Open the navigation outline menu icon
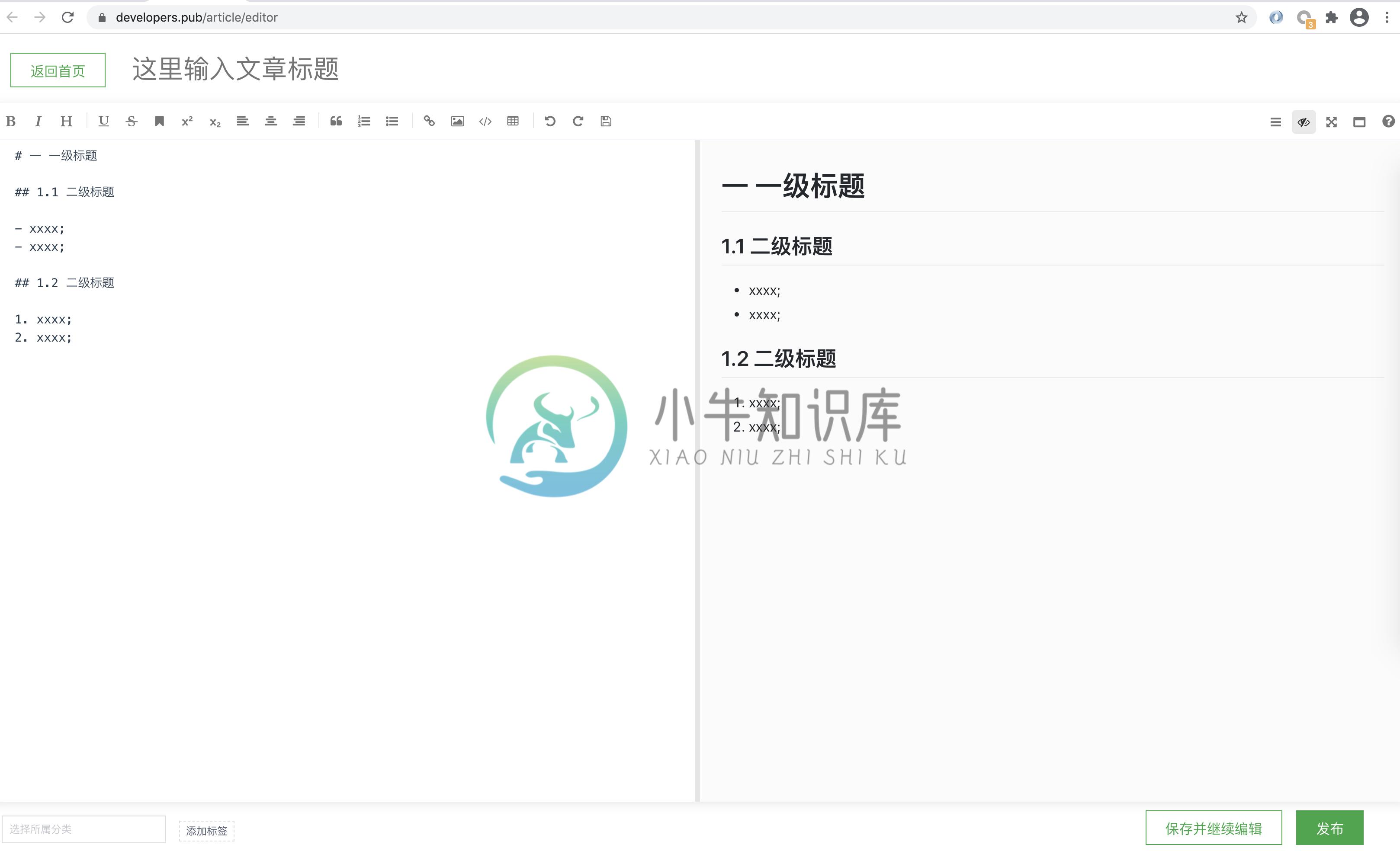 click(x=1275, y=122)
